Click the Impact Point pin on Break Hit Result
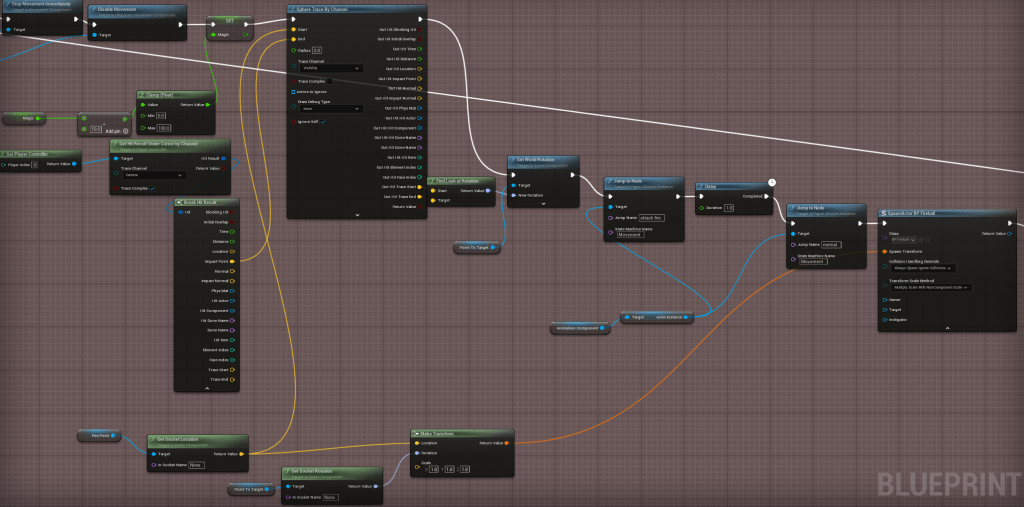Screen dimensions: 1024x507 [232, 262]
